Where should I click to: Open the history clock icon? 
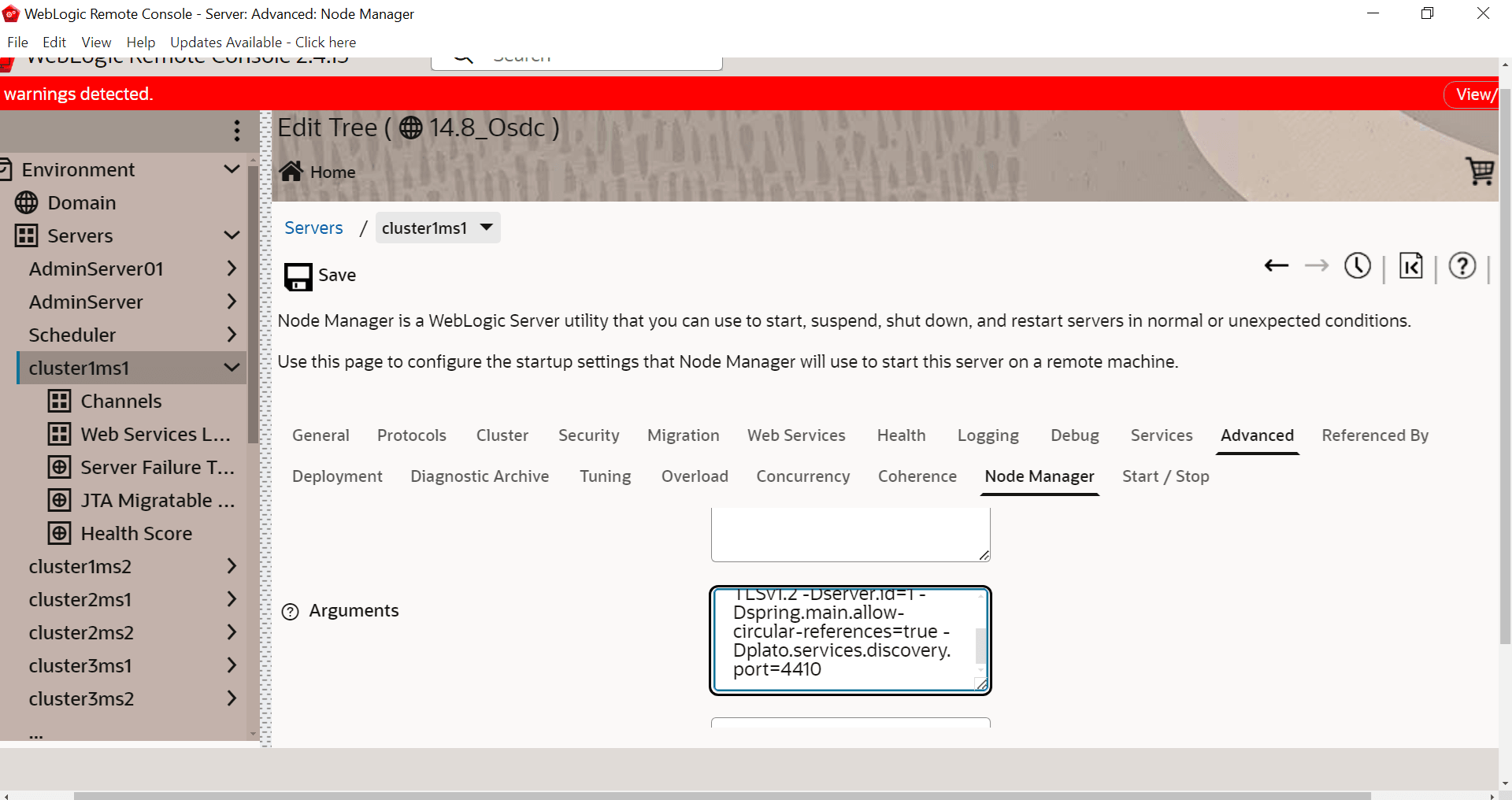click(1358, 266)
